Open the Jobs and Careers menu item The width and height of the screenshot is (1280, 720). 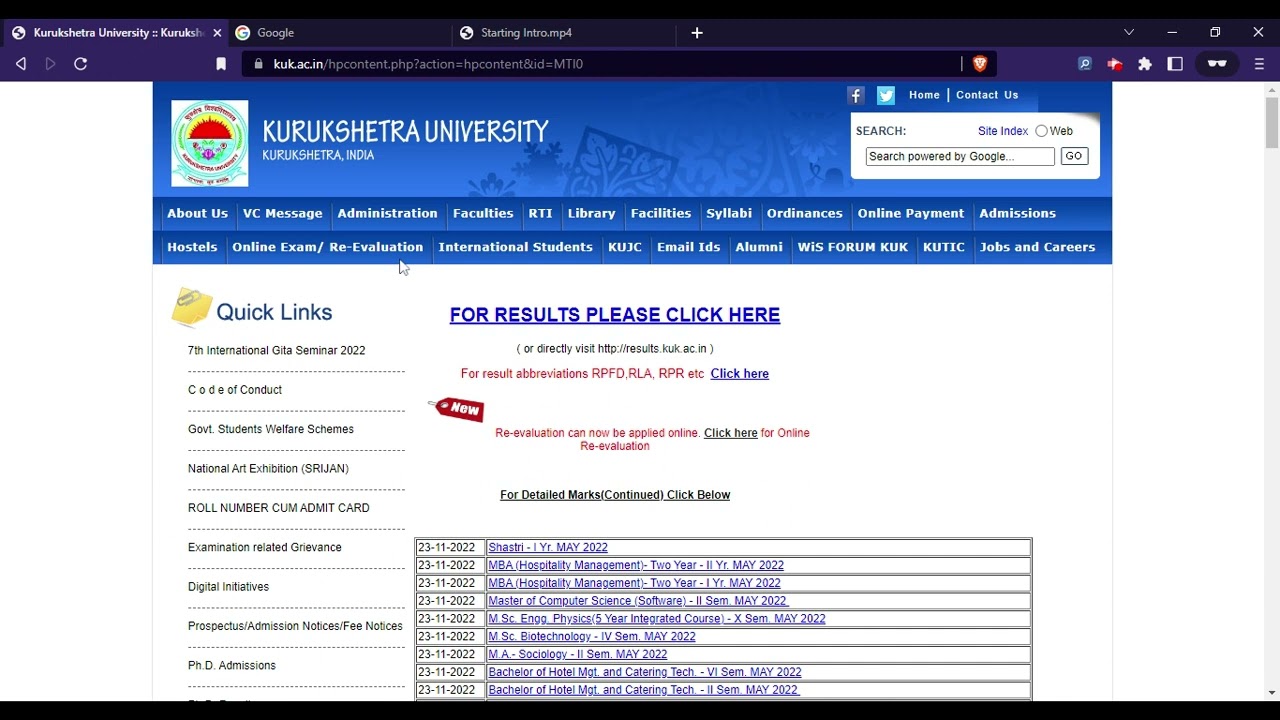(x=1038, y=247)
